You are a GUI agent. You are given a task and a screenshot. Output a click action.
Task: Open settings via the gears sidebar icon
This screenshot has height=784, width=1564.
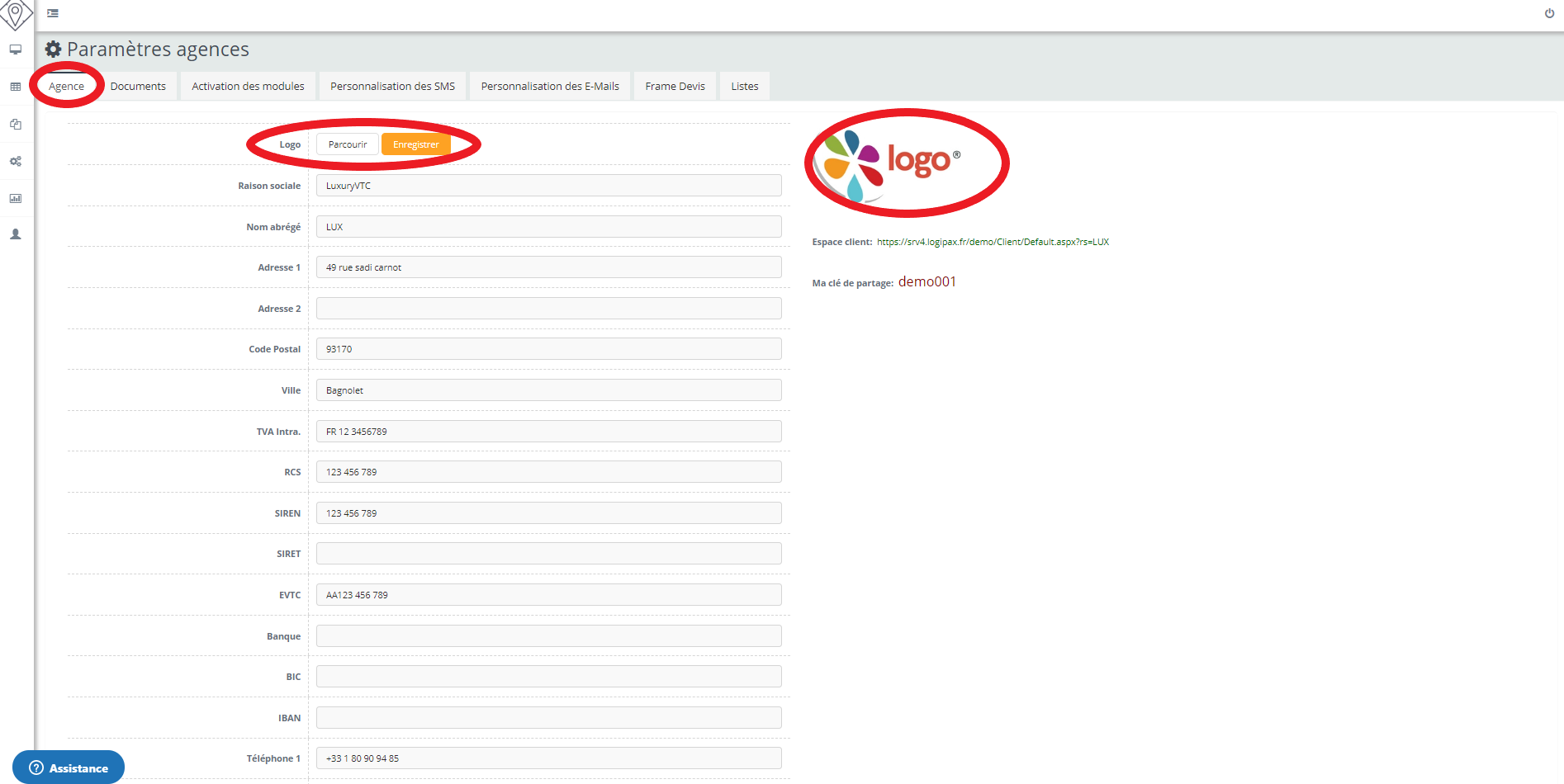[15, 161]
